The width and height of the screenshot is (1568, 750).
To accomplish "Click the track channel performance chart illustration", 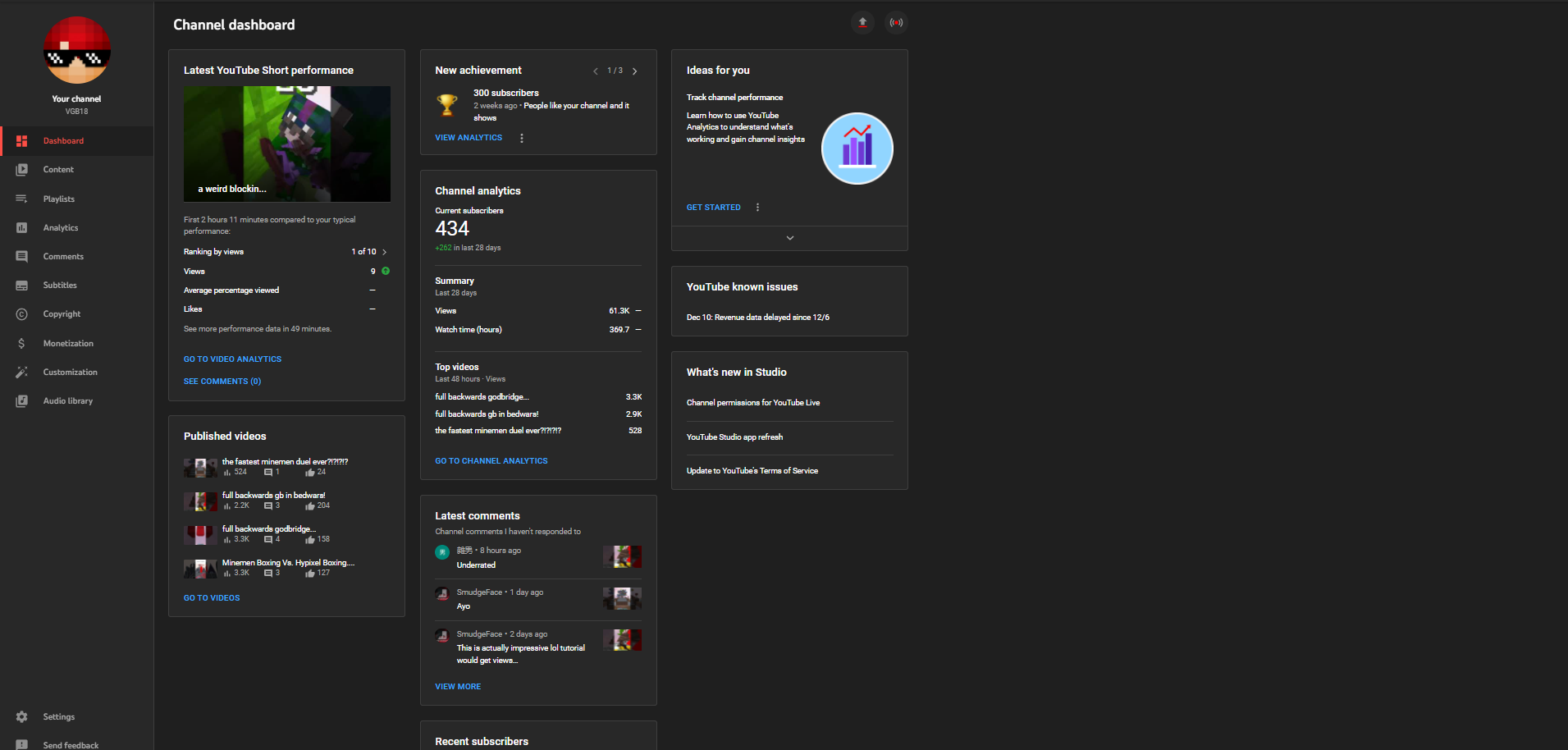I will tap(857, 149).
